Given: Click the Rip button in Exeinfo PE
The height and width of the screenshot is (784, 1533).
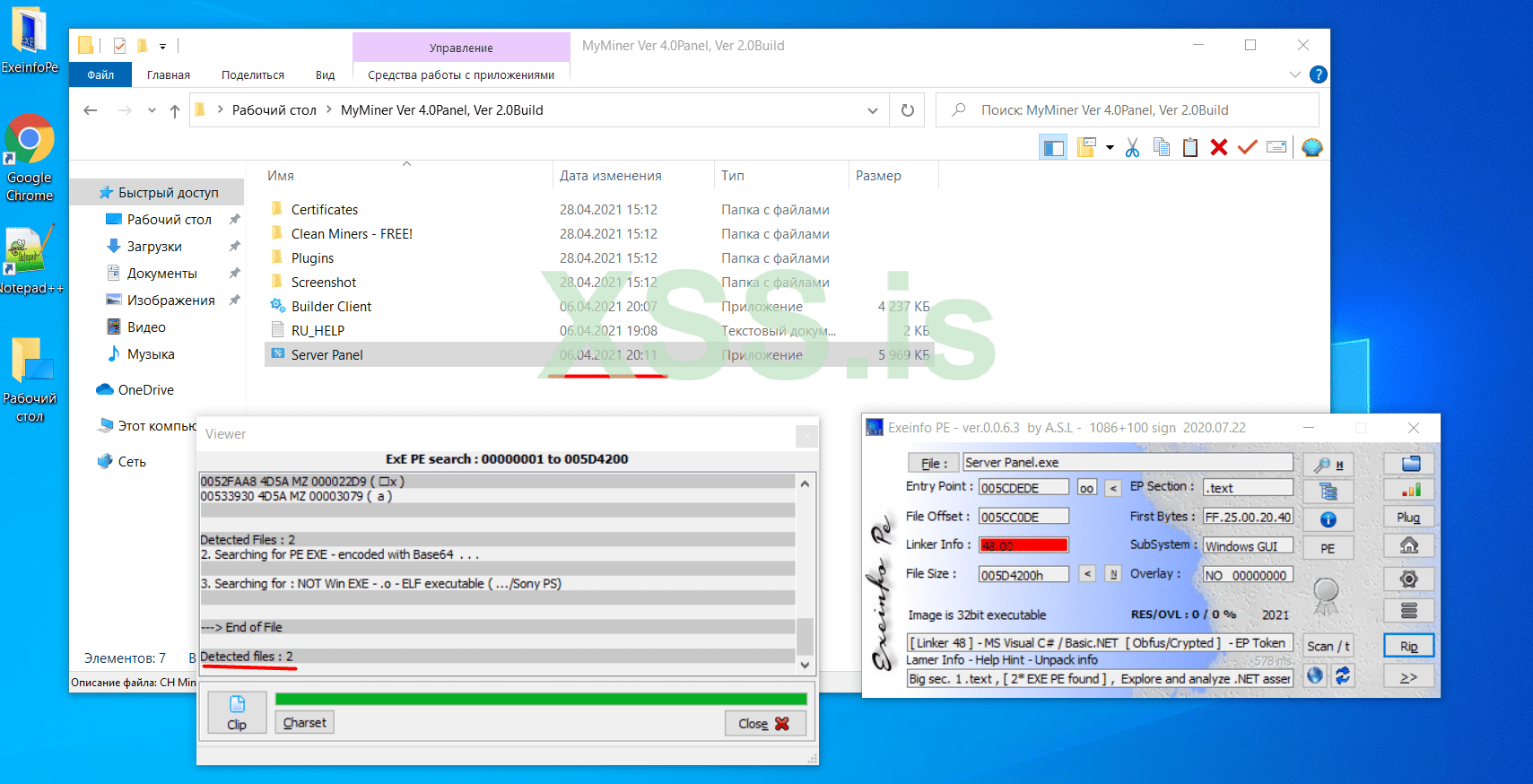Looking at the screenshot, I should 1409,646.
